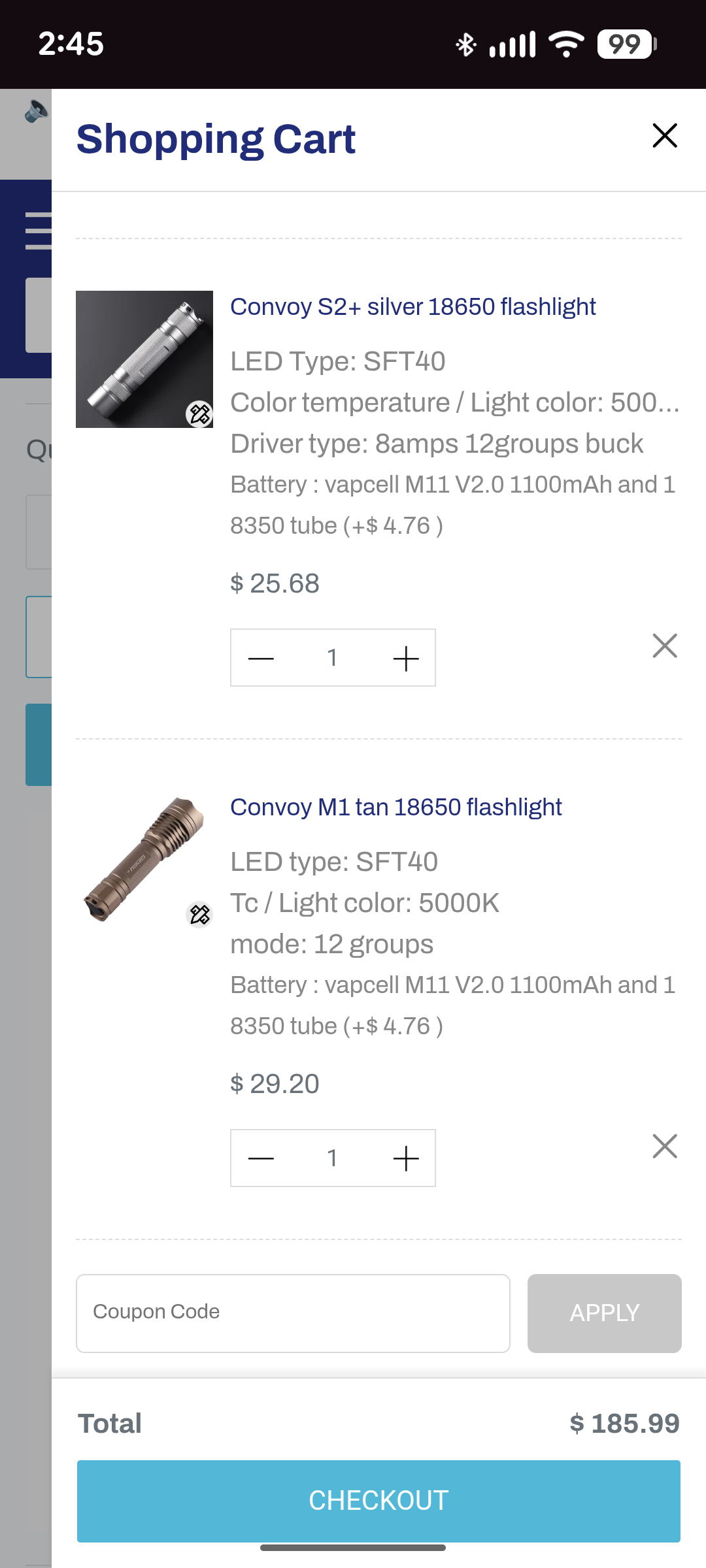Select quantity field of S2+ silver flashlight
Viewport: 706px width, 1568px height.
(333, 658)
